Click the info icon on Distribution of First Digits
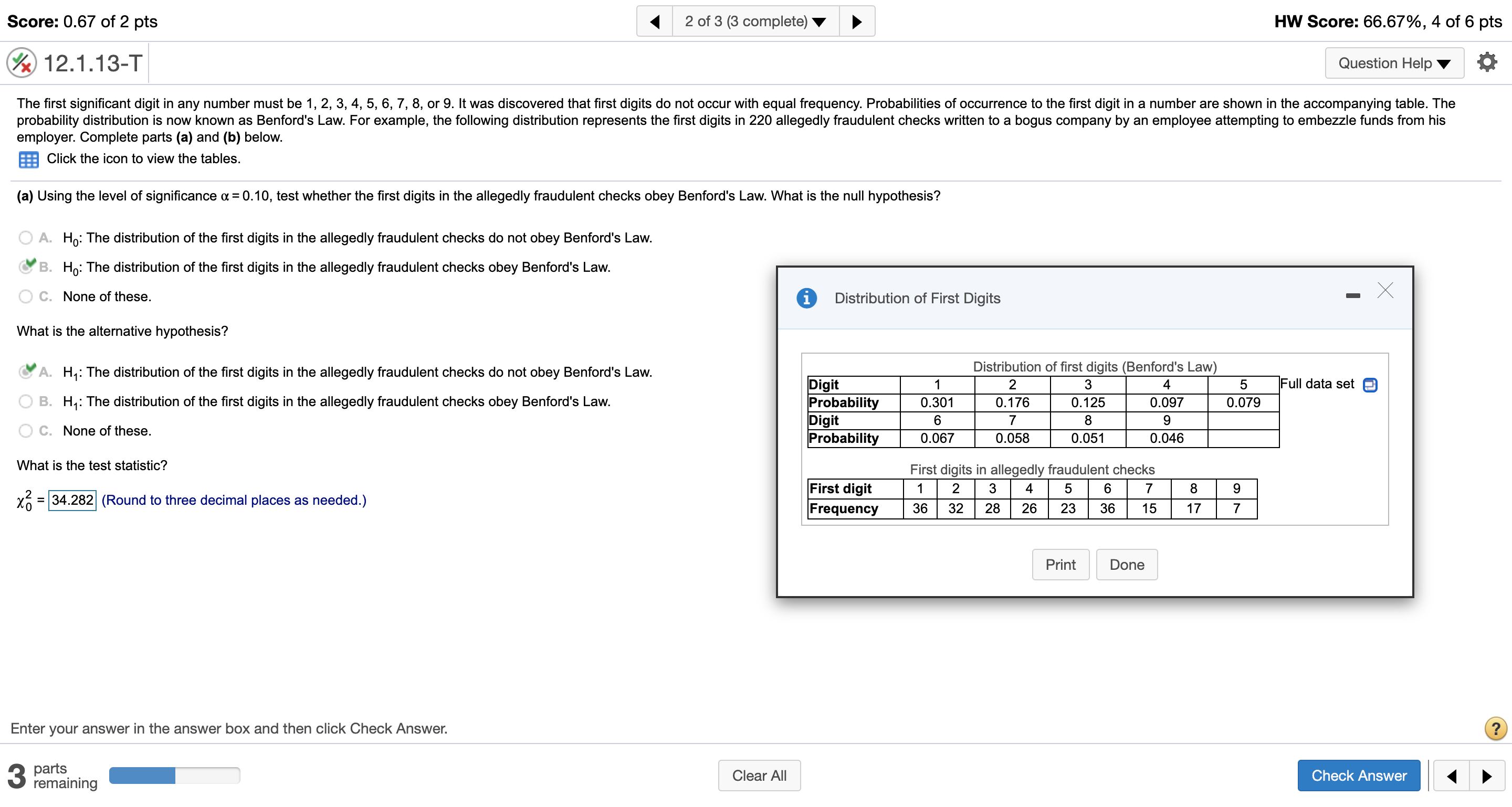This screenshot has width=1512, height=807. click(x=807, y=298)
